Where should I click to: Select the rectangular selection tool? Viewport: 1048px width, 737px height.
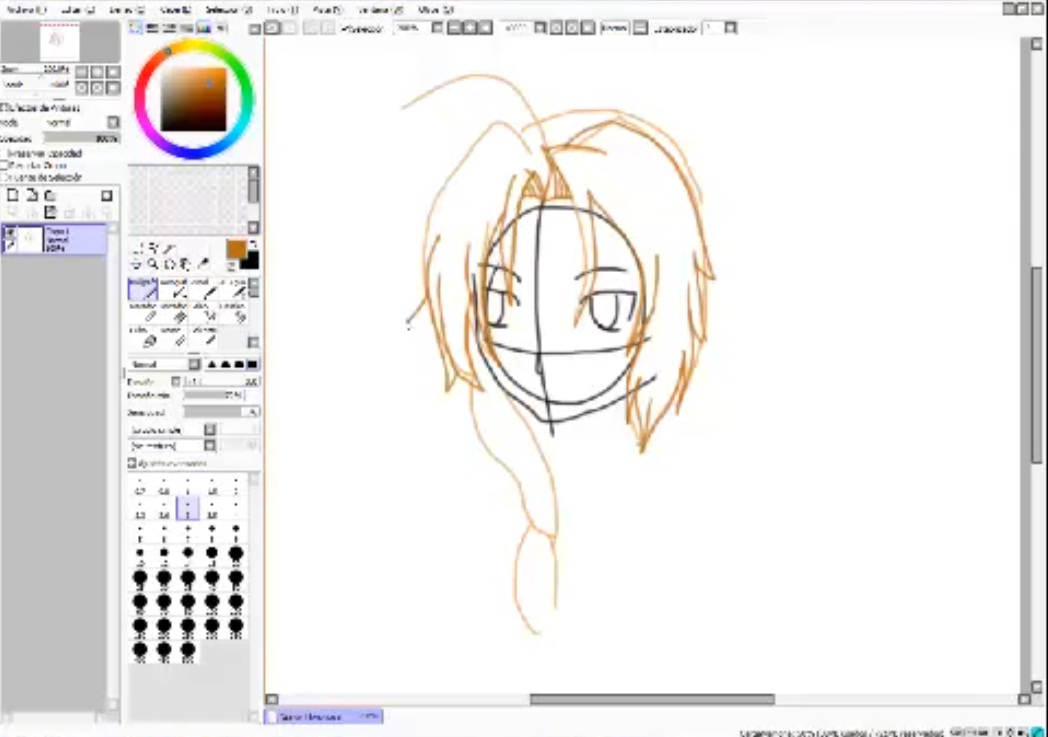click(x=138, y=249)
